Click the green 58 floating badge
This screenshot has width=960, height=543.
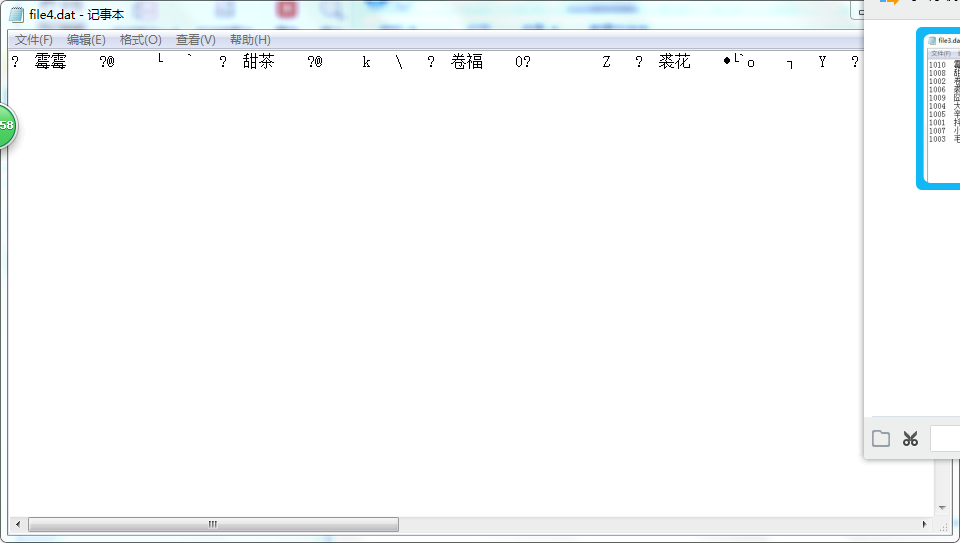click(7, 125)
